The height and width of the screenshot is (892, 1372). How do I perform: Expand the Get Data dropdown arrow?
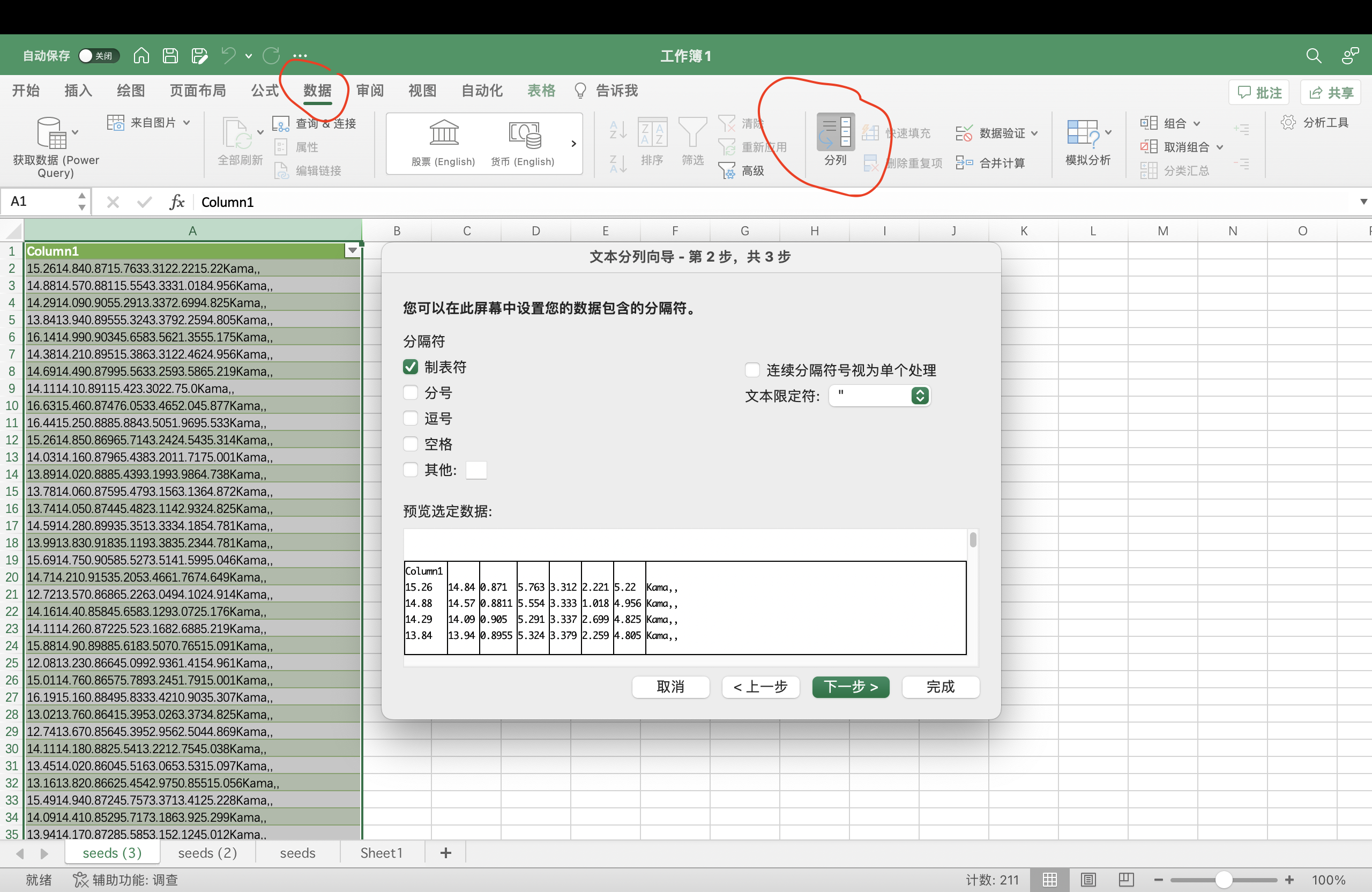(x=75, y=132)
